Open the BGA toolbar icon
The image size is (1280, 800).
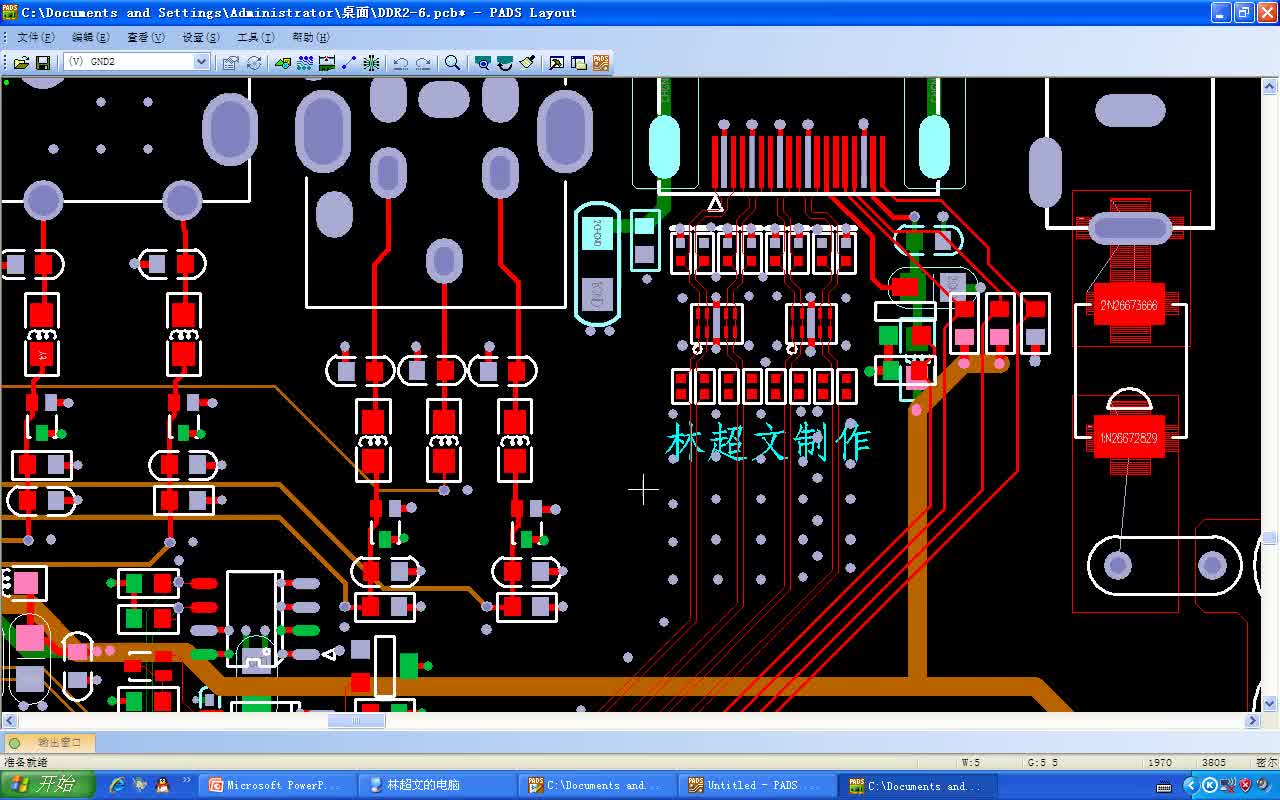[x=372, y=62]
